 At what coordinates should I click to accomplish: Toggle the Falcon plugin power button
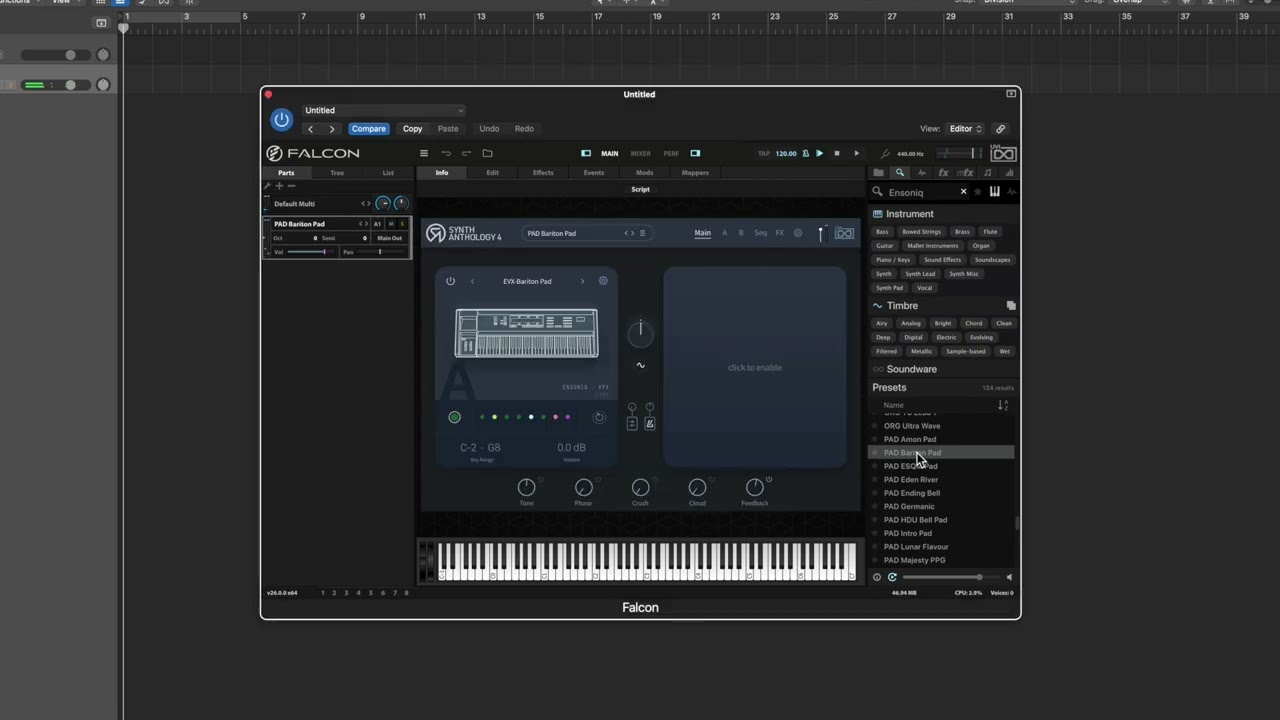point(282,120)
